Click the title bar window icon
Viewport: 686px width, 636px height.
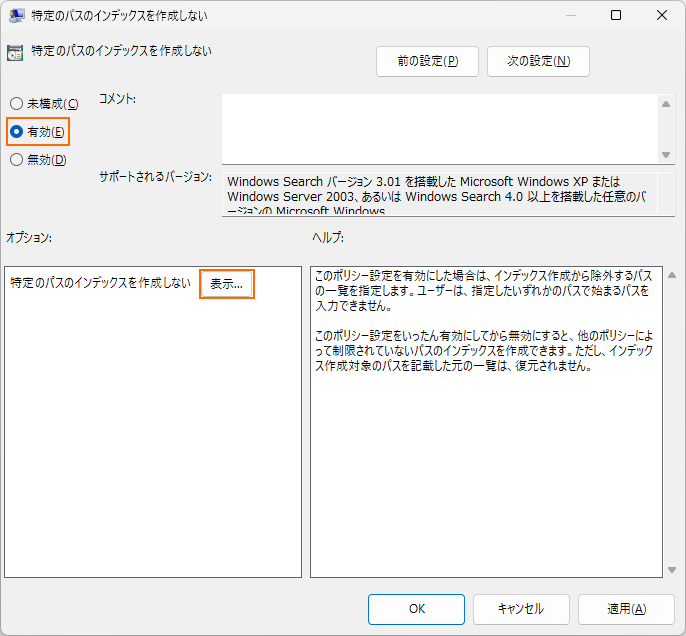[x=16, y=16]
